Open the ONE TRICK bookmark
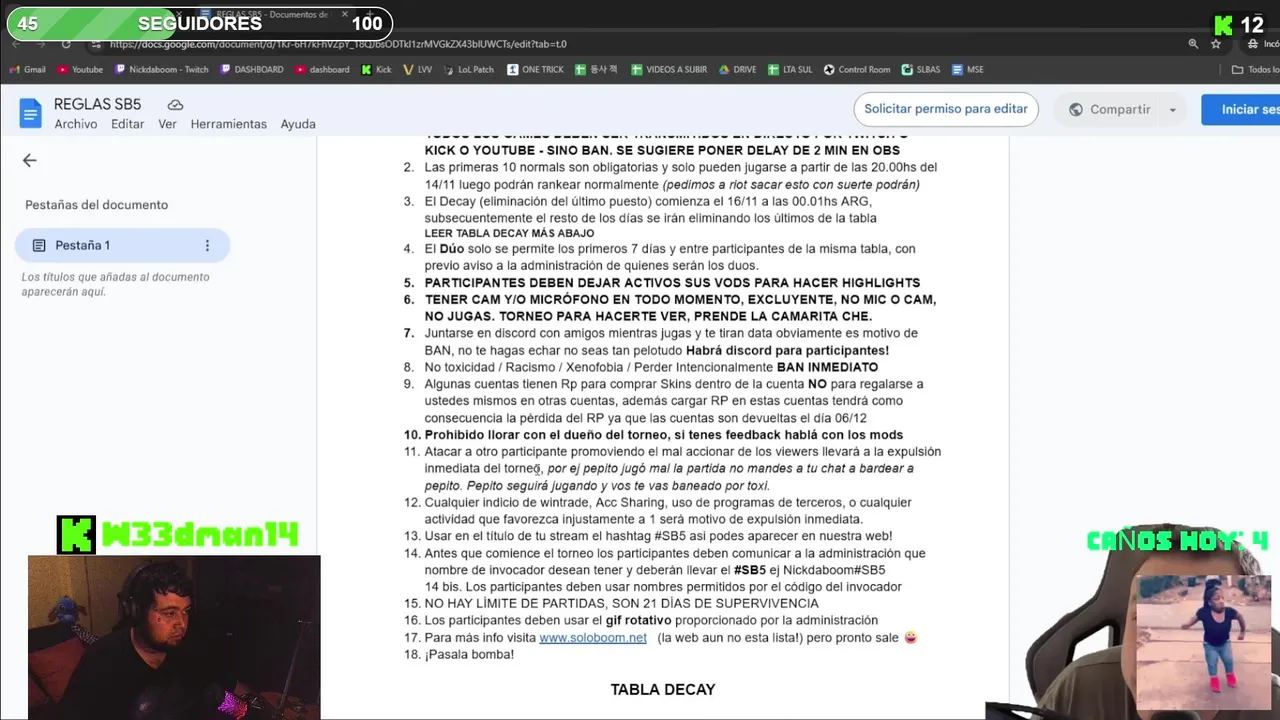Screen dimensions: 1280x720 pyautogui.click(x=535, y=70)
